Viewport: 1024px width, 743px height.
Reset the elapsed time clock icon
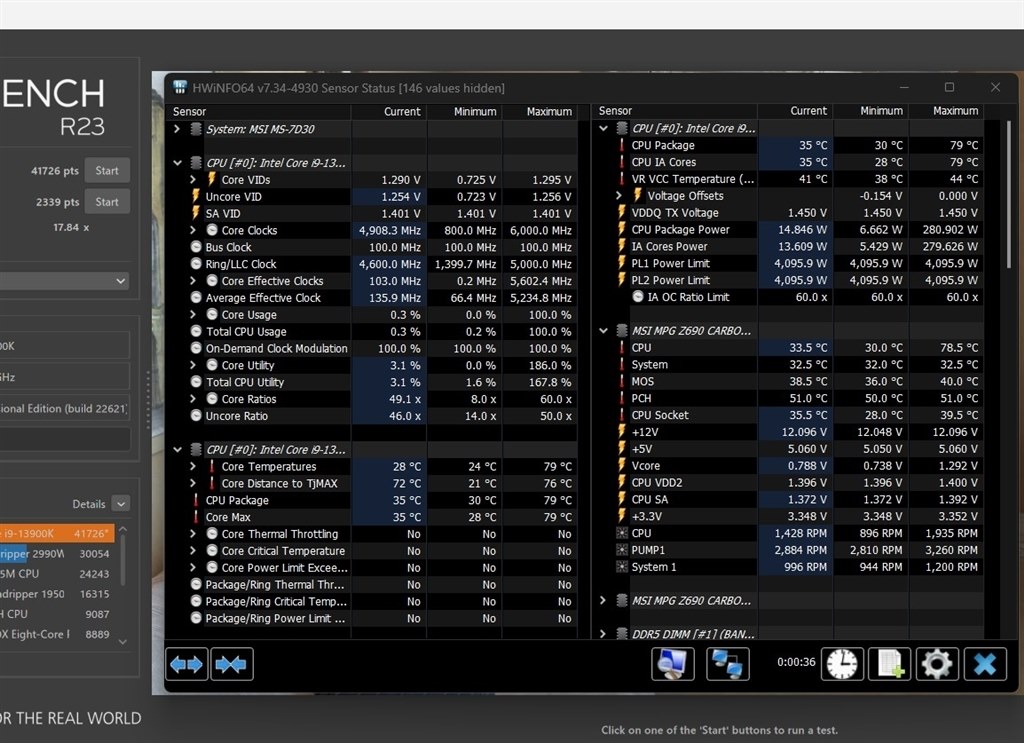[842, 664]
